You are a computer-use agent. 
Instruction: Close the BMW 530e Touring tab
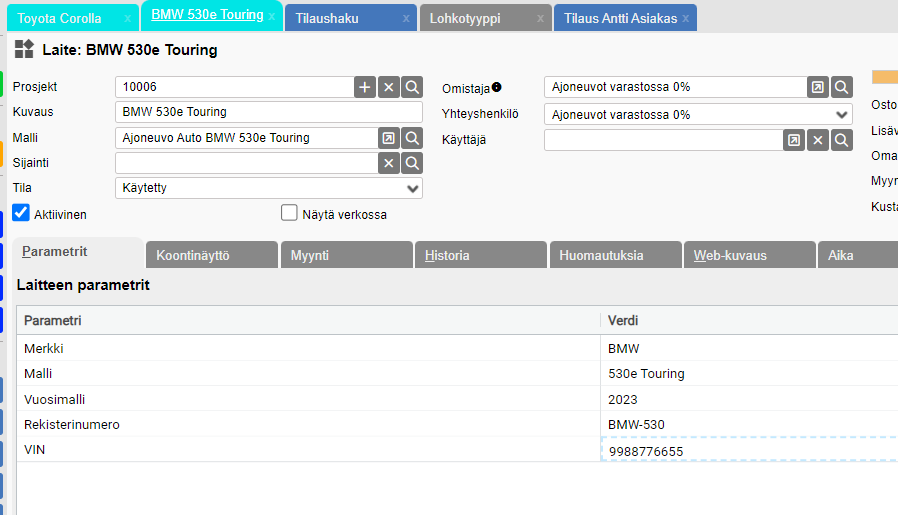271,17
